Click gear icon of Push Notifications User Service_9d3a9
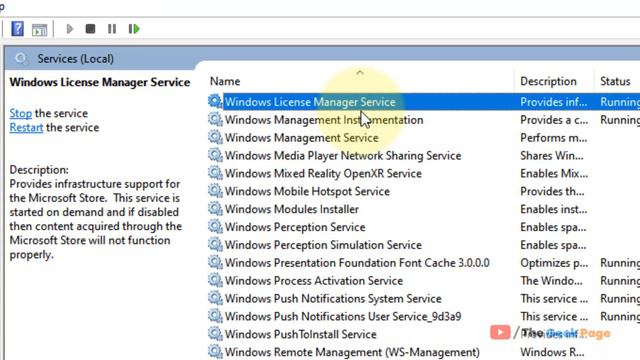Viewport: 640px width, 360px height. pos(215,316)
